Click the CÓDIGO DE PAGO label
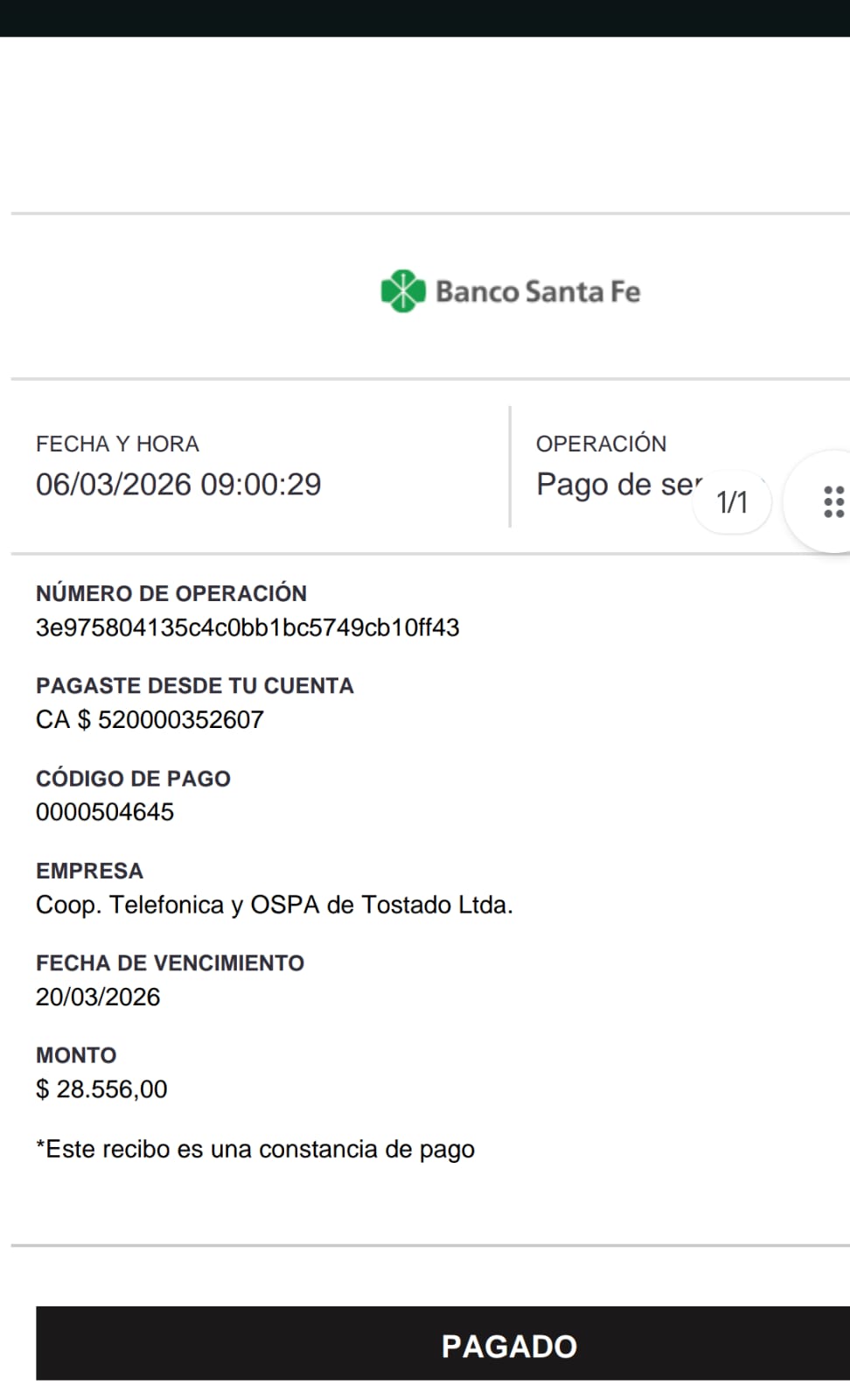Screen dimensions: 850x1400 click(133, 778)
